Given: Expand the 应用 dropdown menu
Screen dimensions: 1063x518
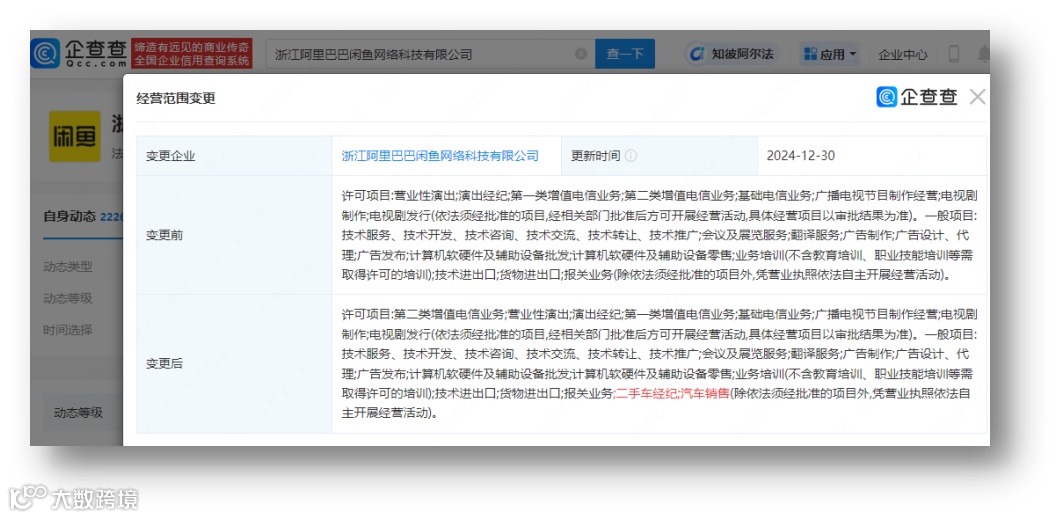Looking at the screenshot, I should tap(830, 54).
